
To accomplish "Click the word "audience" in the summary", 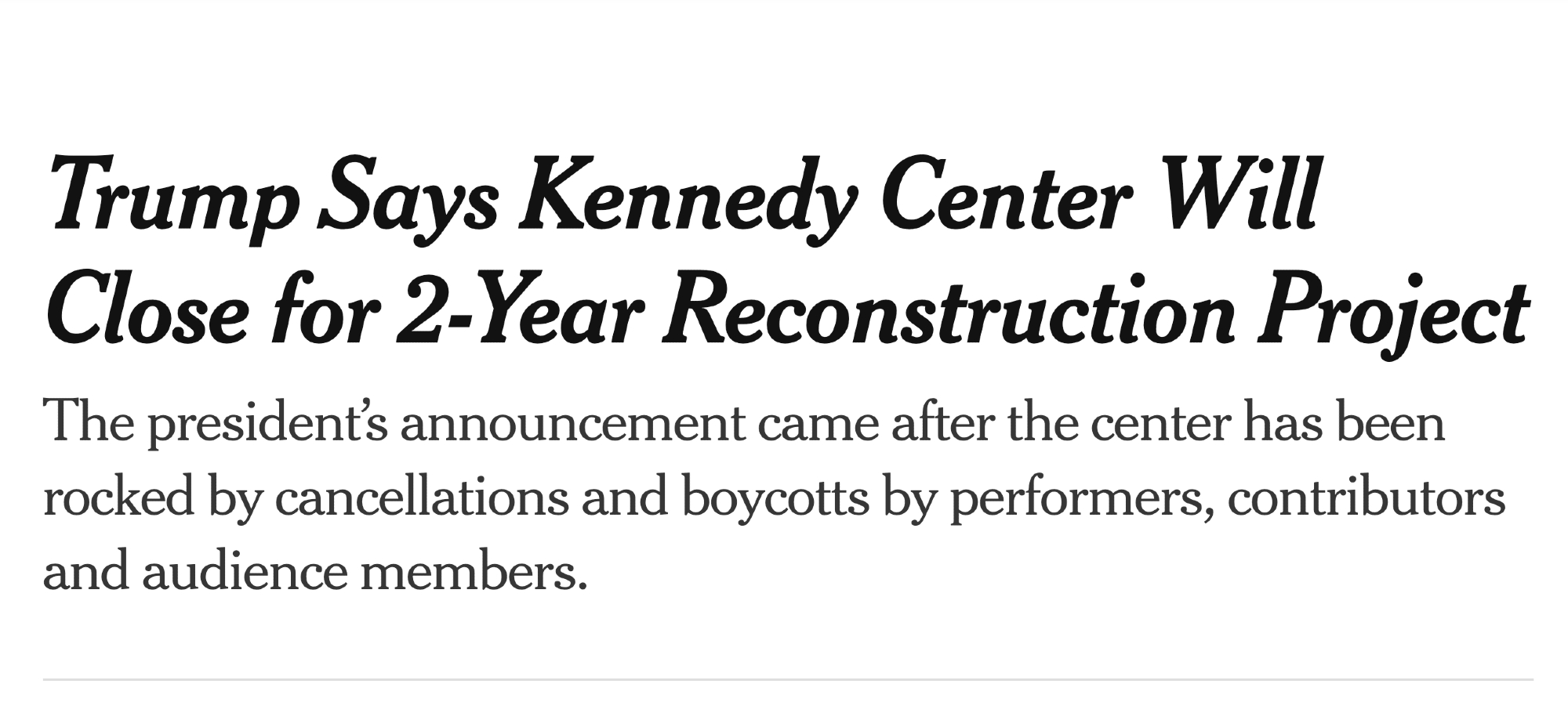I will (245, 571).
